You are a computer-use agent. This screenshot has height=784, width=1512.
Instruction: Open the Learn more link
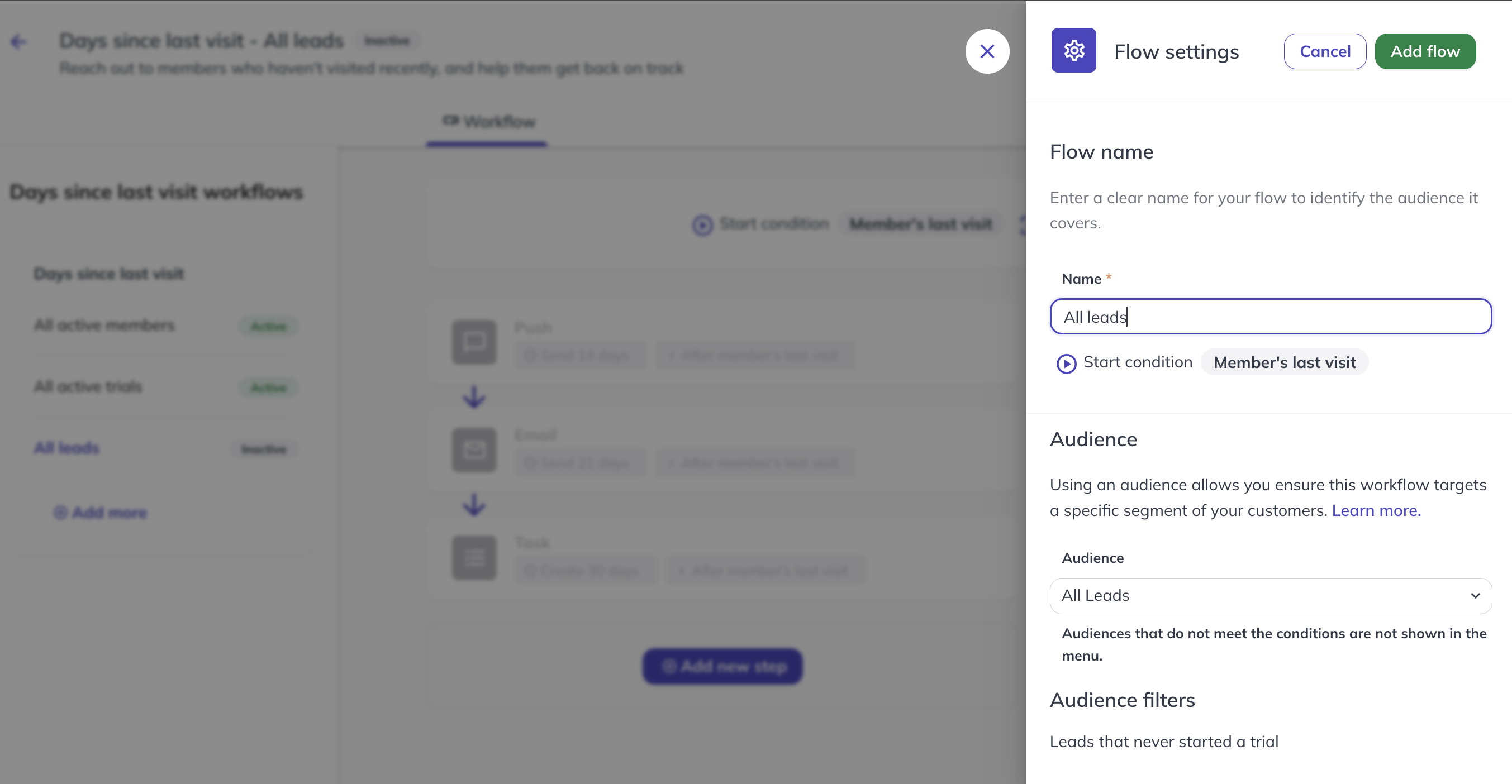tap(1376, 511)
